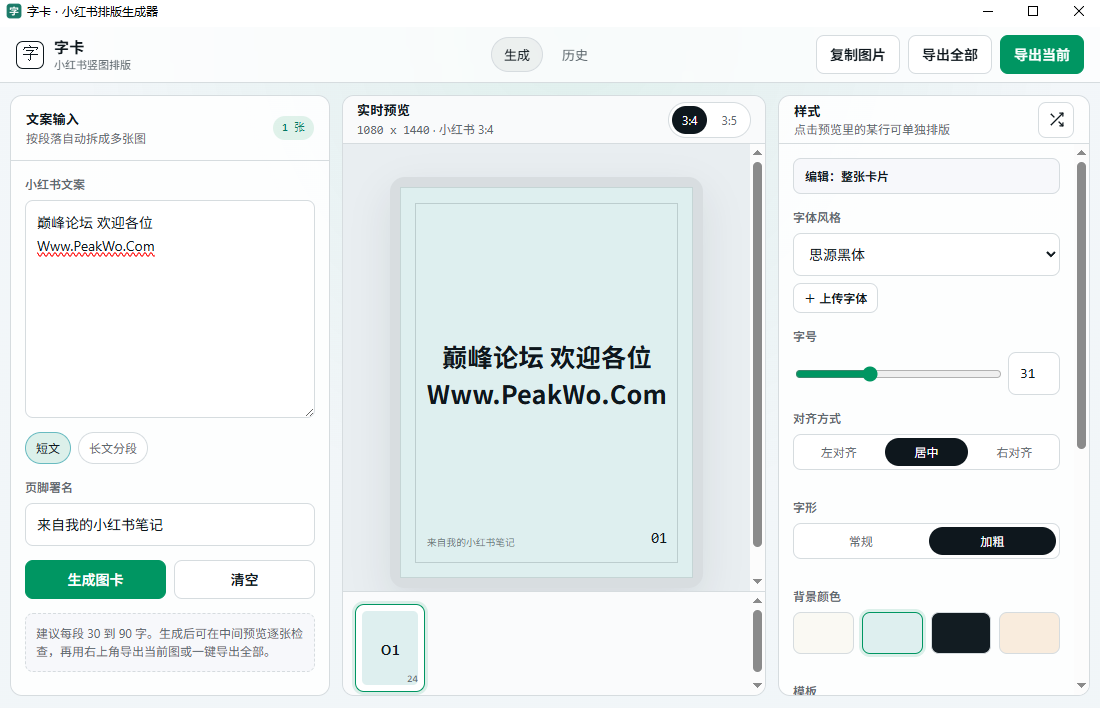Click the 小红书文案 text area
1100x709 pixels.
click(x=170, y=309)
